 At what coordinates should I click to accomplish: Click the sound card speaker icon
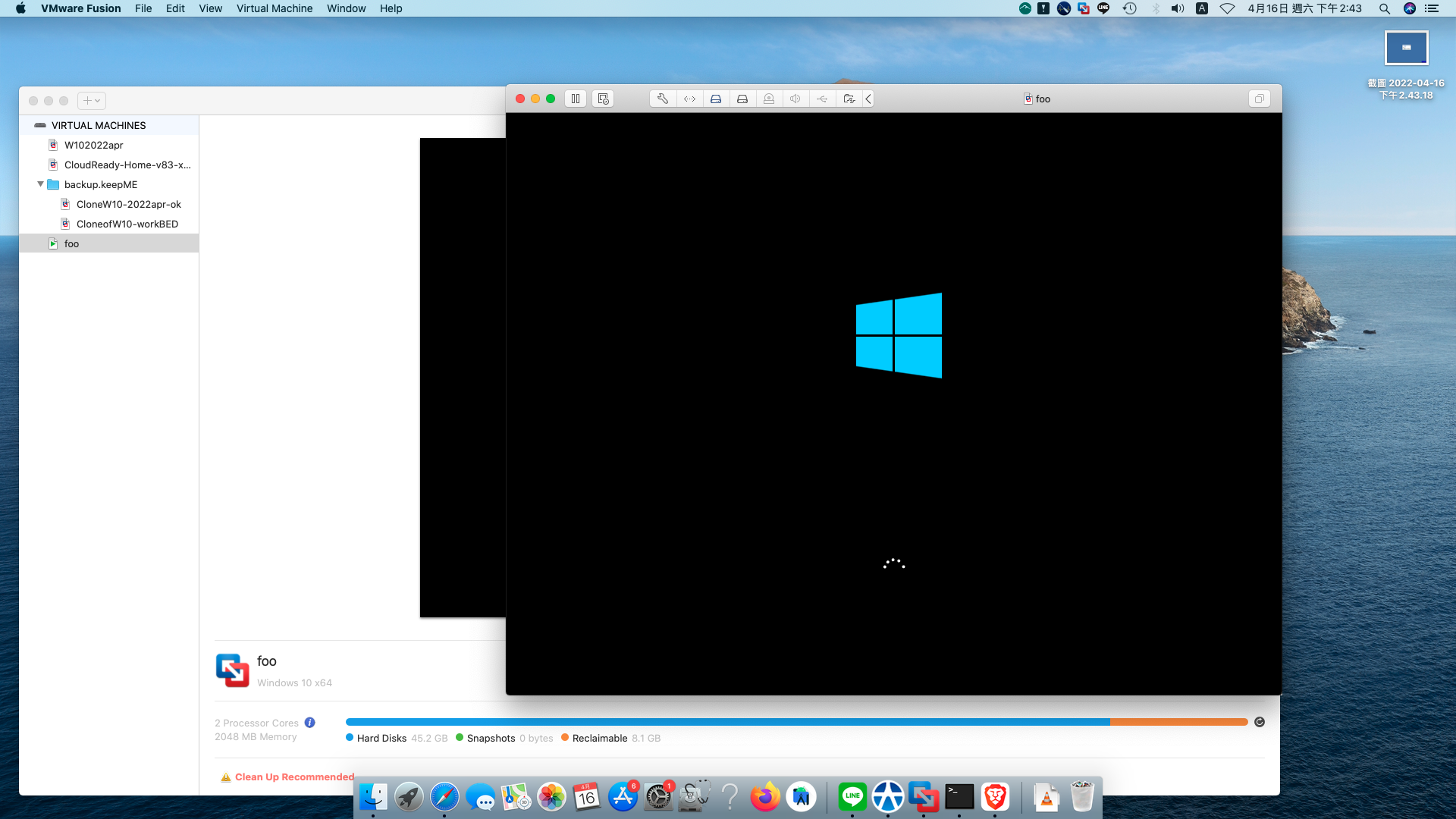coord(795,99)
